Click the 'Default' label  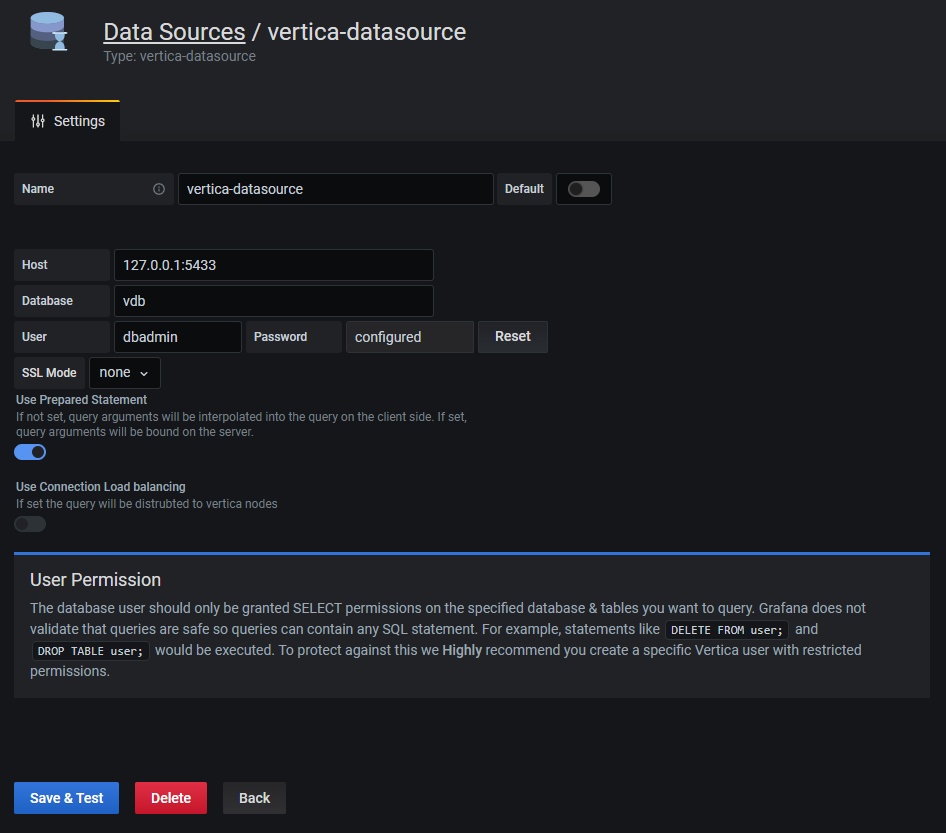tap(524, 189)
